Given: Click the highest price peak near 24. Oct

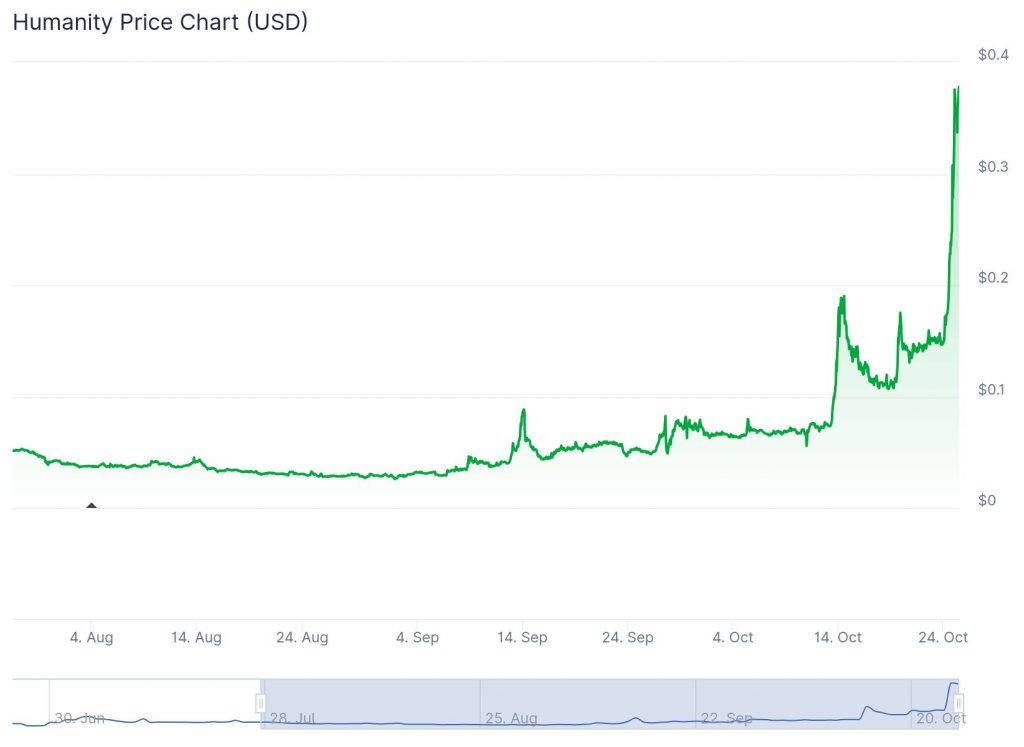Looking at the screenshot, I should pos(957,88).
